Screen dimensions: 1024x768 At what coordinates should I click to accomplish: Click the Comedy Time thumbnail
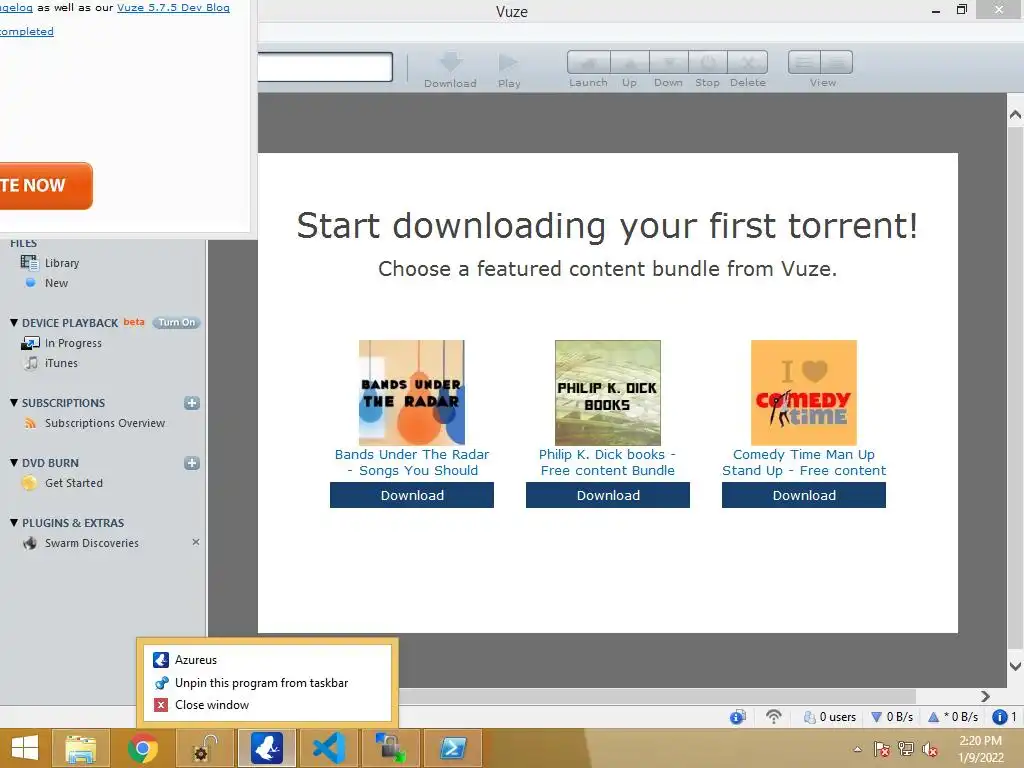click(803, 392)
